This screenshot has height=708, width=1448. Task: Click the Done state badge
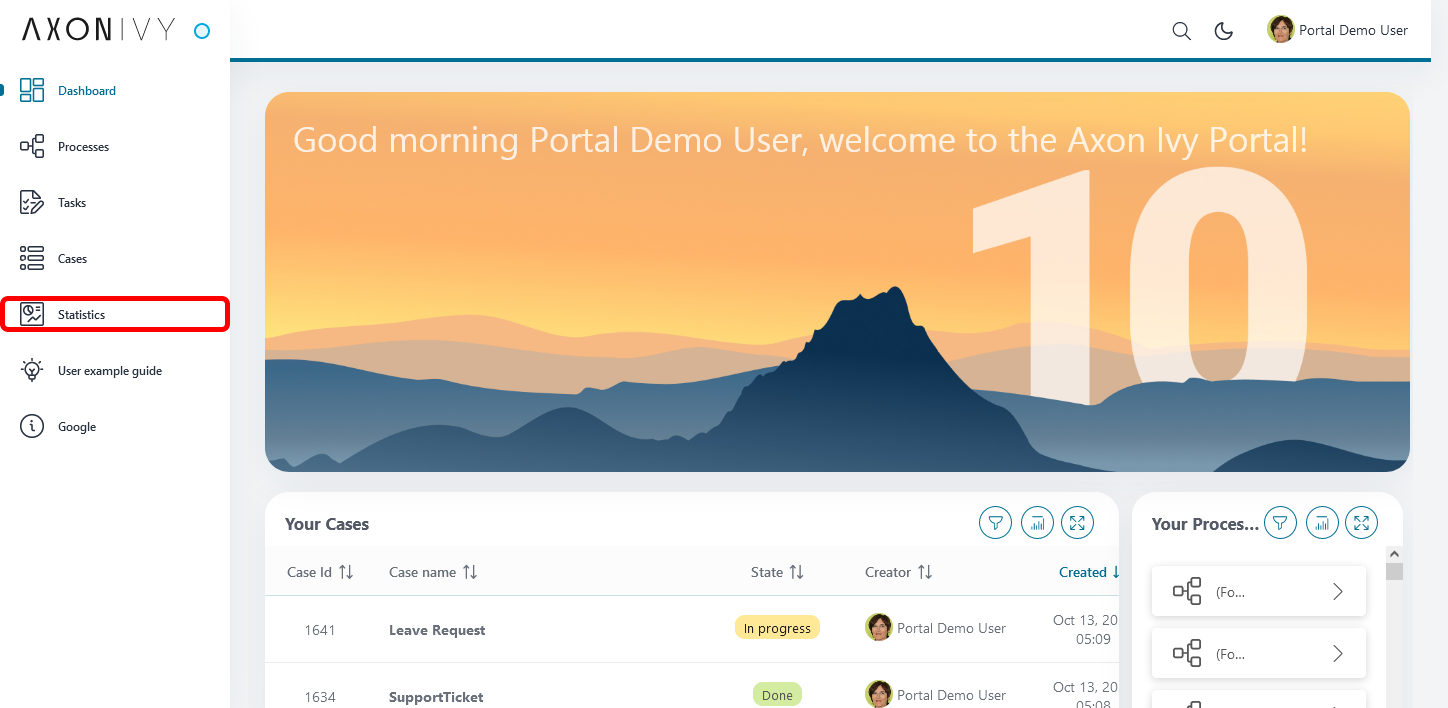[x=777, y=695]
